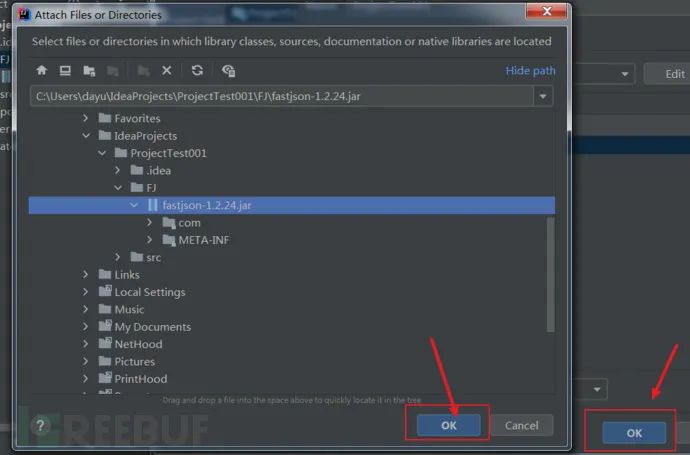This screenshot has height=455, width=690.
Task: Click the project directory toolbar icon
Action: point(89,71)
